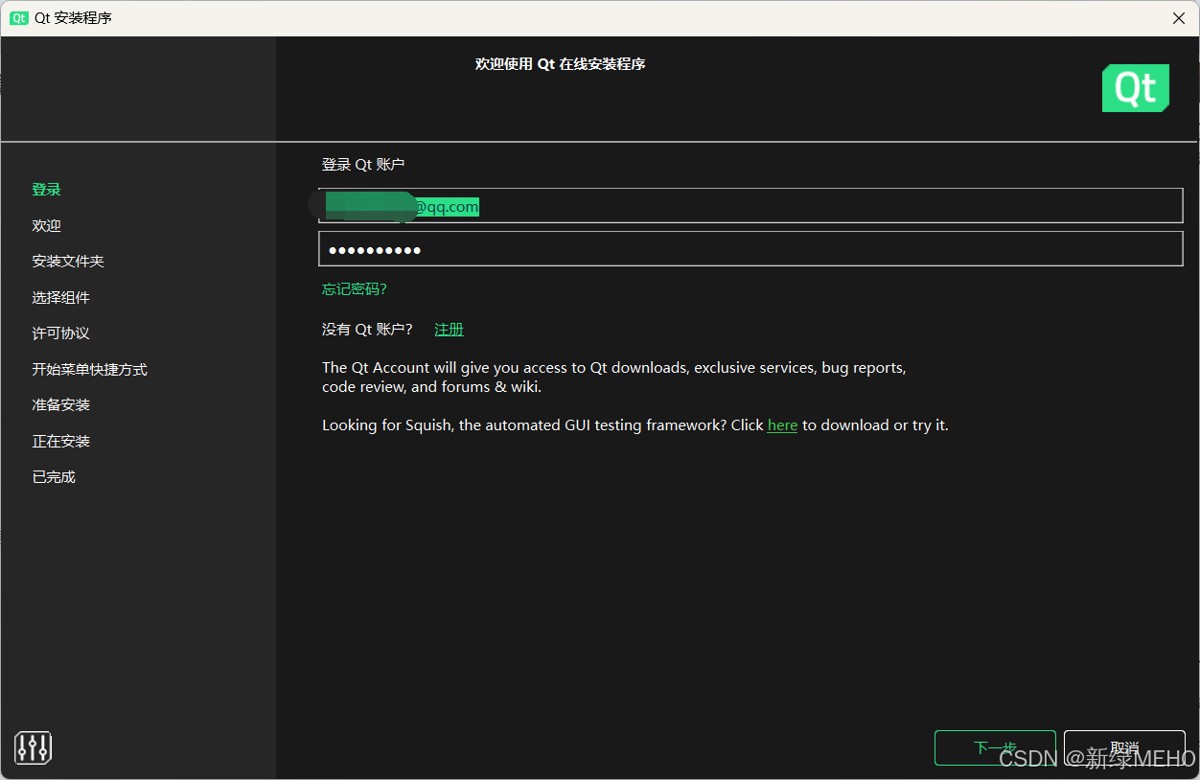1200x780 pixels.
Task: Close the Qt installer window
Action: click(1179, 18)
